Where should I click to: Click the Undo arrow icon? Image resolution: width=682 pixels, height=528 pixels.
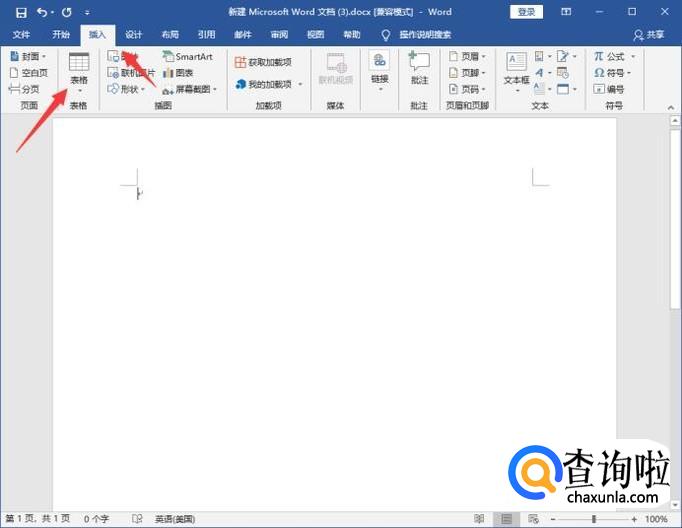42,12
